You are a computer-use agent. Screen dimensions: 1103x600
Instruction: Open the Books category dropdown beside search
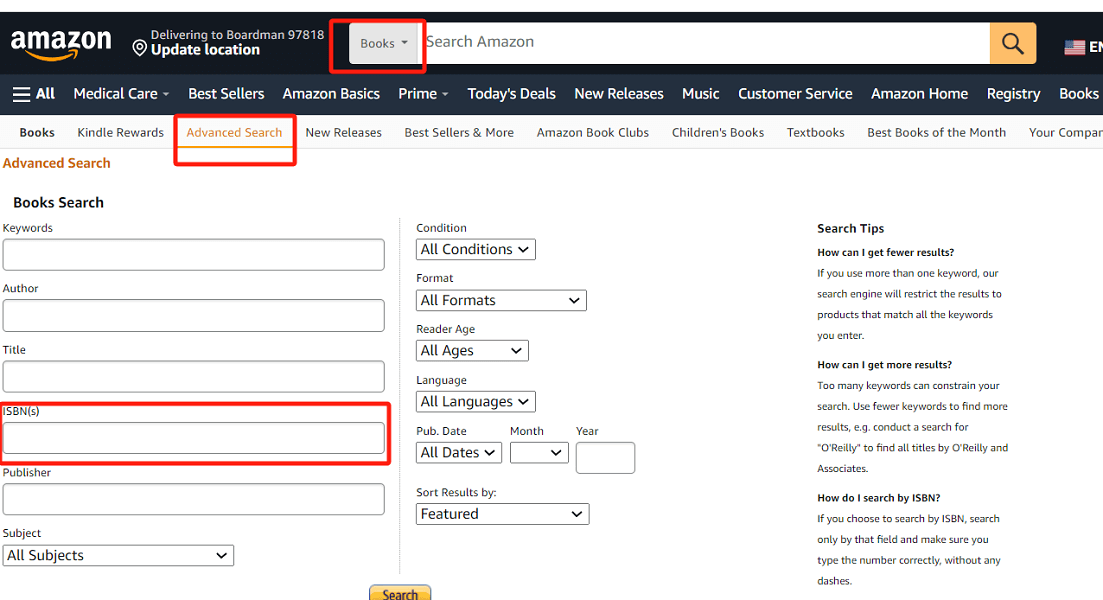(381, 42)
